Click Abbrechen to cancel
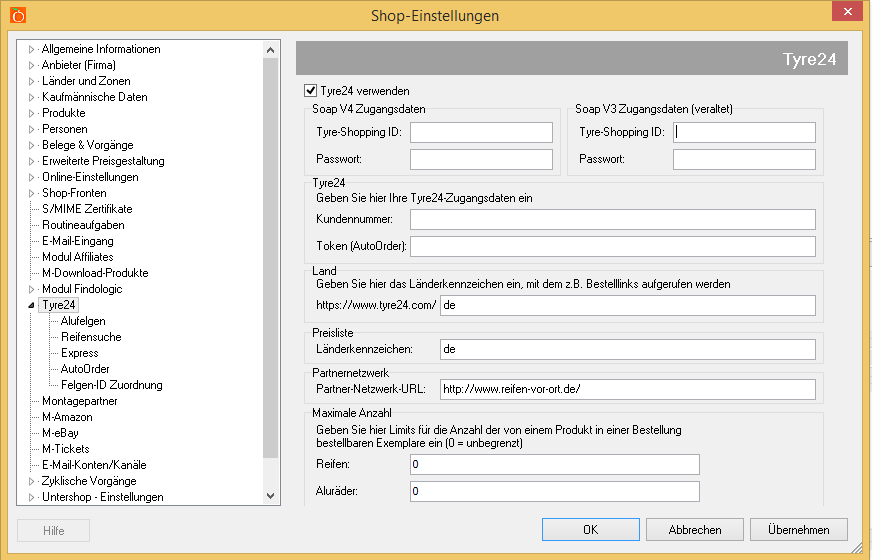 pyautogui.click(x=695, y=529)
